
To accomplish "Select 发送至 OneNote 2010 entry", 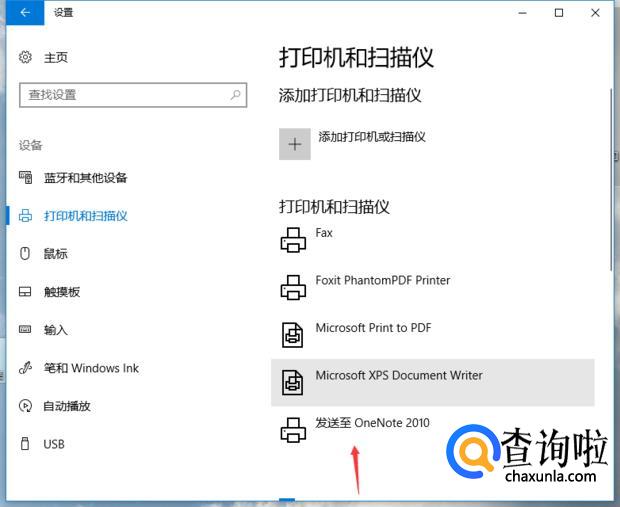I will click(433, 430).
